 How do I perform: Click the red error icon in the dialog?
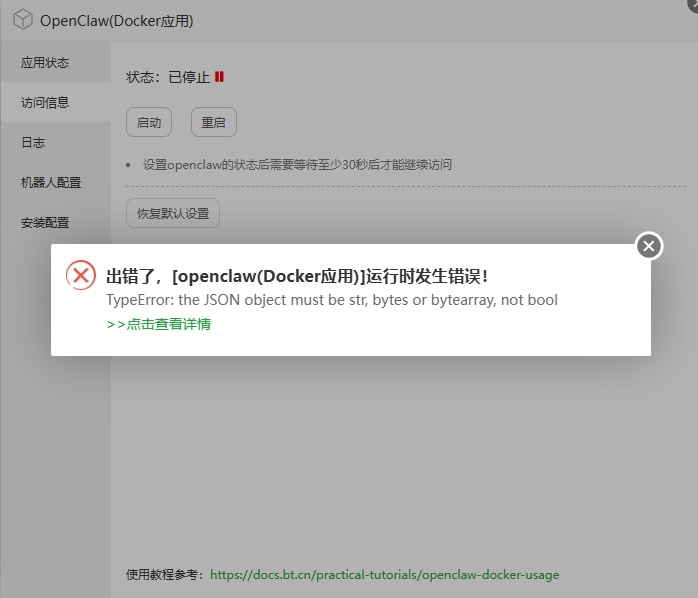pos(81,275)
